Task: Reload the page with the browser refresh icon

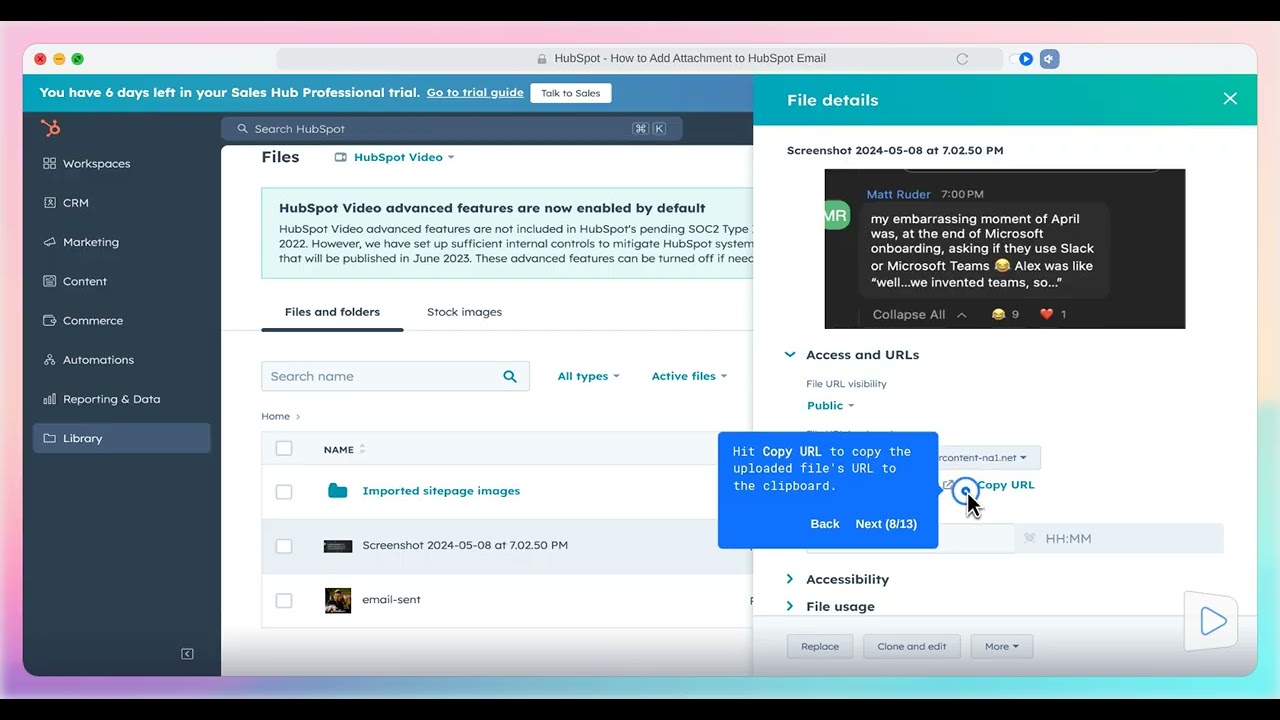Action: [x=962, y=59]
